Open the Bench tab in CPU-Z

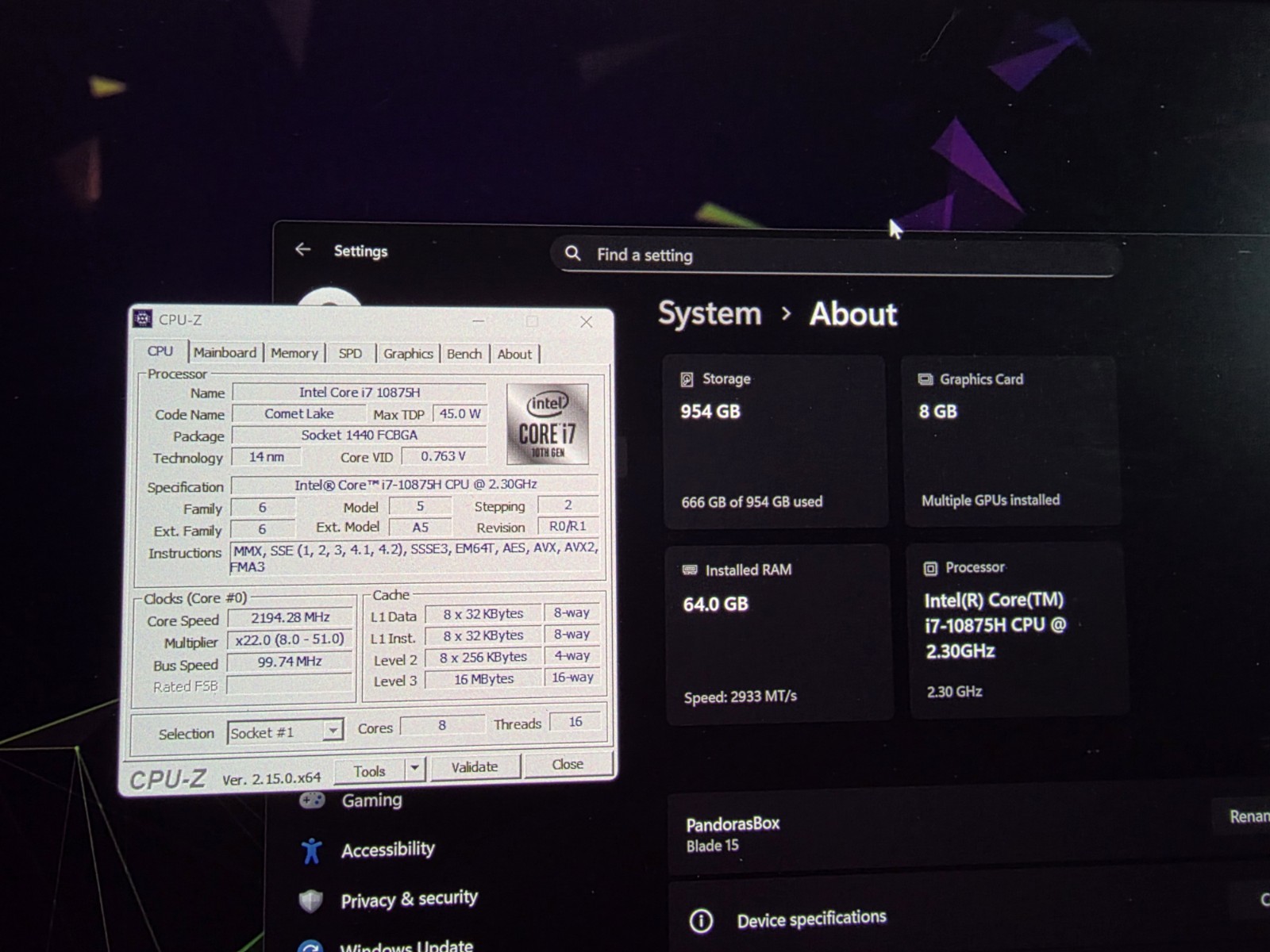click(x=464, y=354)
